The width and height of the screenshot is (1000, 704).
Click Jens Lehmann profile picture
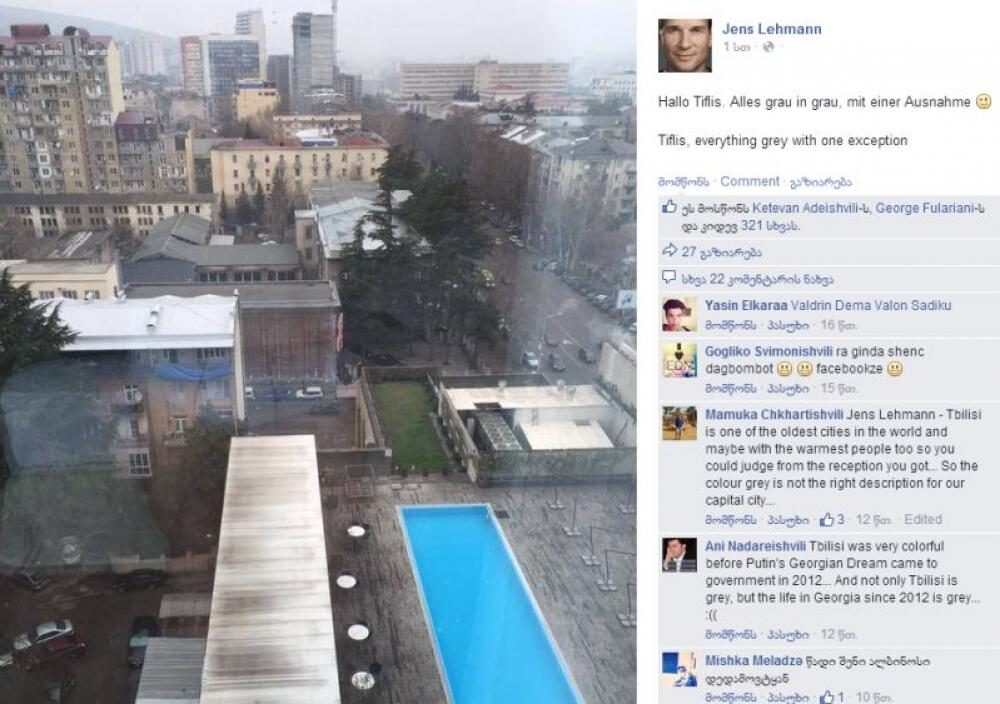pos(685,45)
